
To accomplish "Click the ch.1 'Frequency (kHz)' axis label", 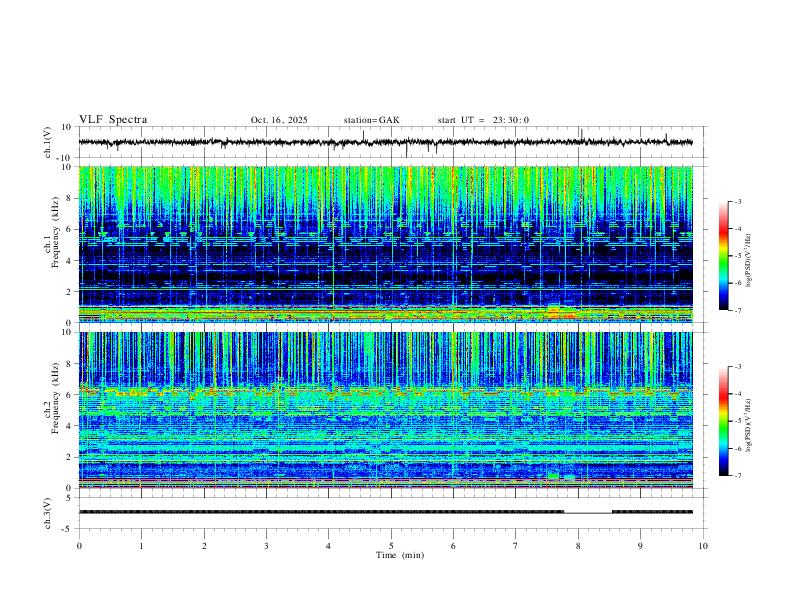I will pos(55,232).
